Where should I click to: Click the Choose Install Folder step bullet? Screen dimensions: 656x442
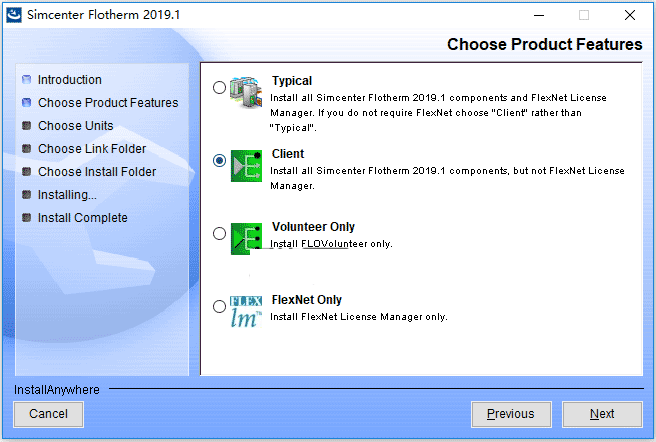click(x=26, y=172)
